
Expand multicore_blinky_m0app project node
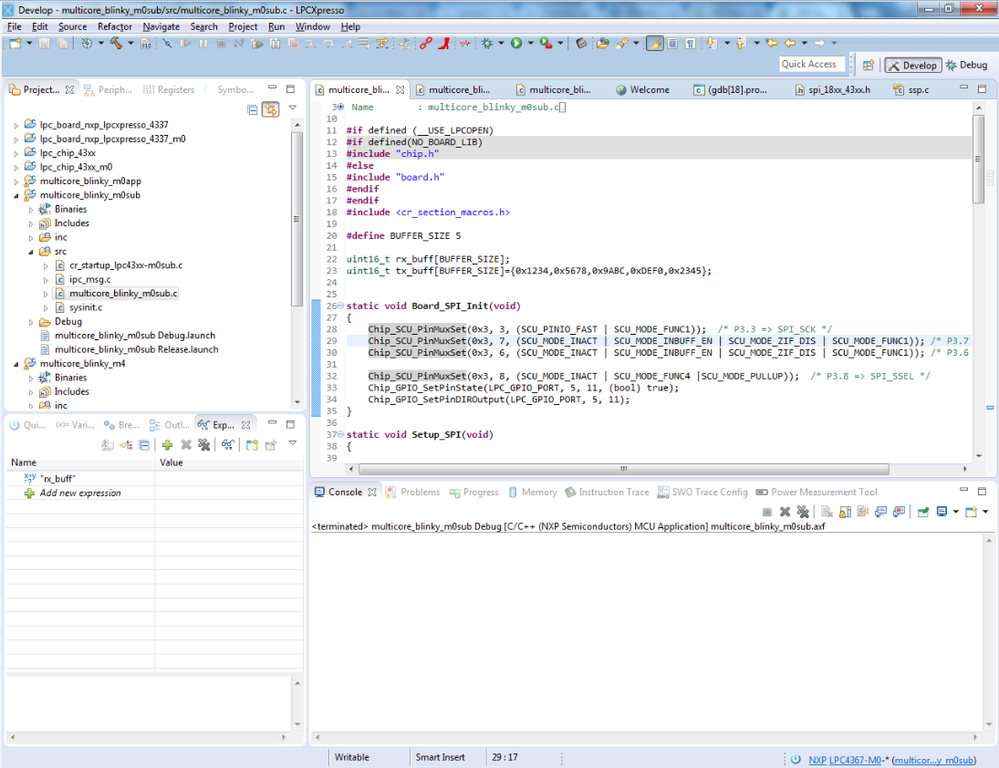16,182
